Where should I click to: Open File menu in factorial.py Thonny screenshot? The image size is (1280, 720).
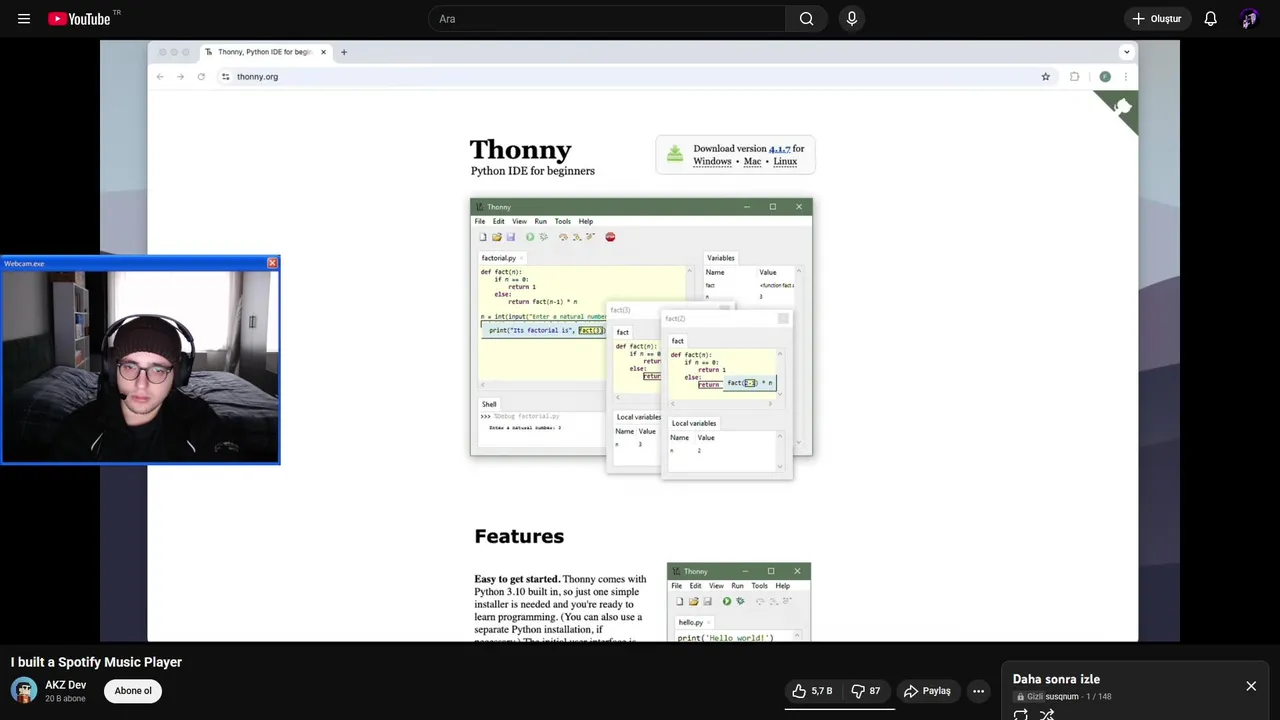point(480,221)
